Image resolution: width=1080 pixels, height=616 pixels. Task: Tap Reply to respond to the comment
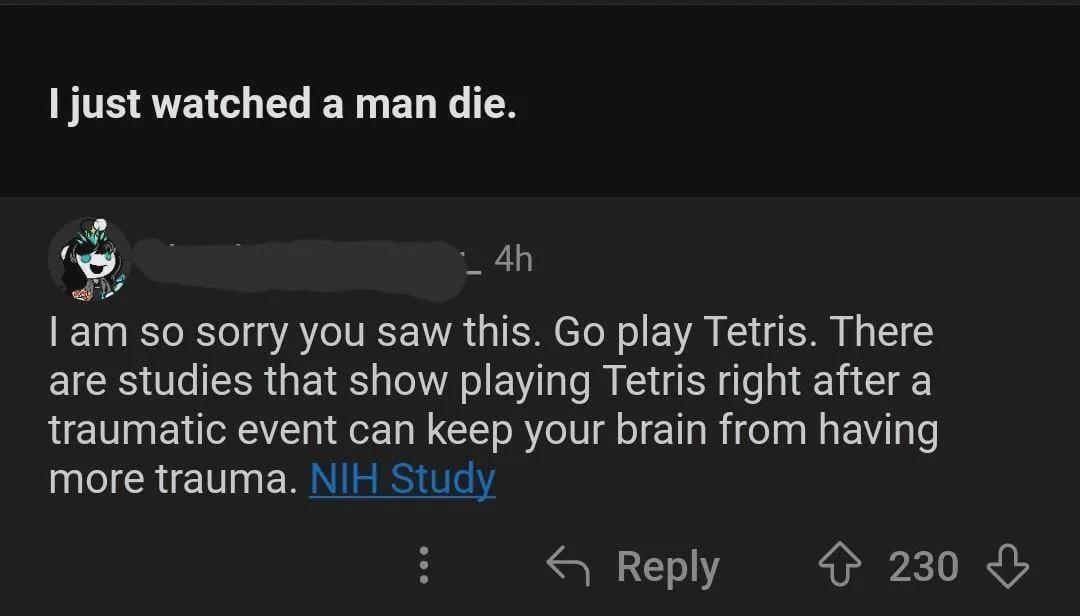pos(666,565)
